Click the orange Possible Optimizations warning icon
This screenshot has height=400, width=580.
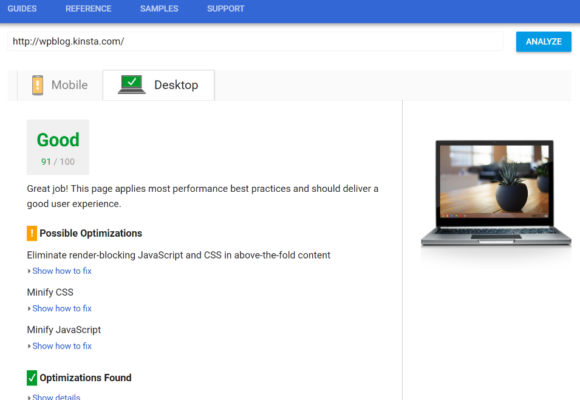32,233
